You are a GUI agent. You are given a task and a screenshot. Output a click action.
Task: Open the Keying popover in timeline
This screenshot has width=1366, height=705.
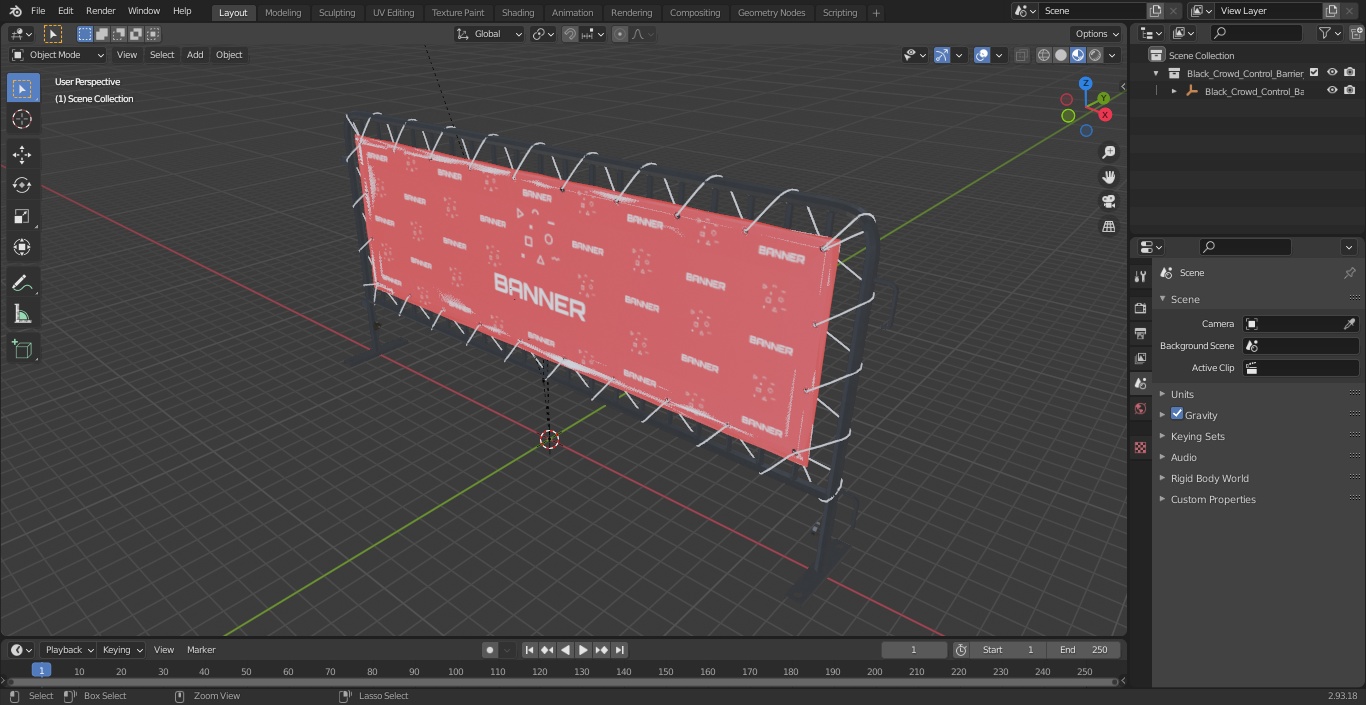click(x=121, y=650)
